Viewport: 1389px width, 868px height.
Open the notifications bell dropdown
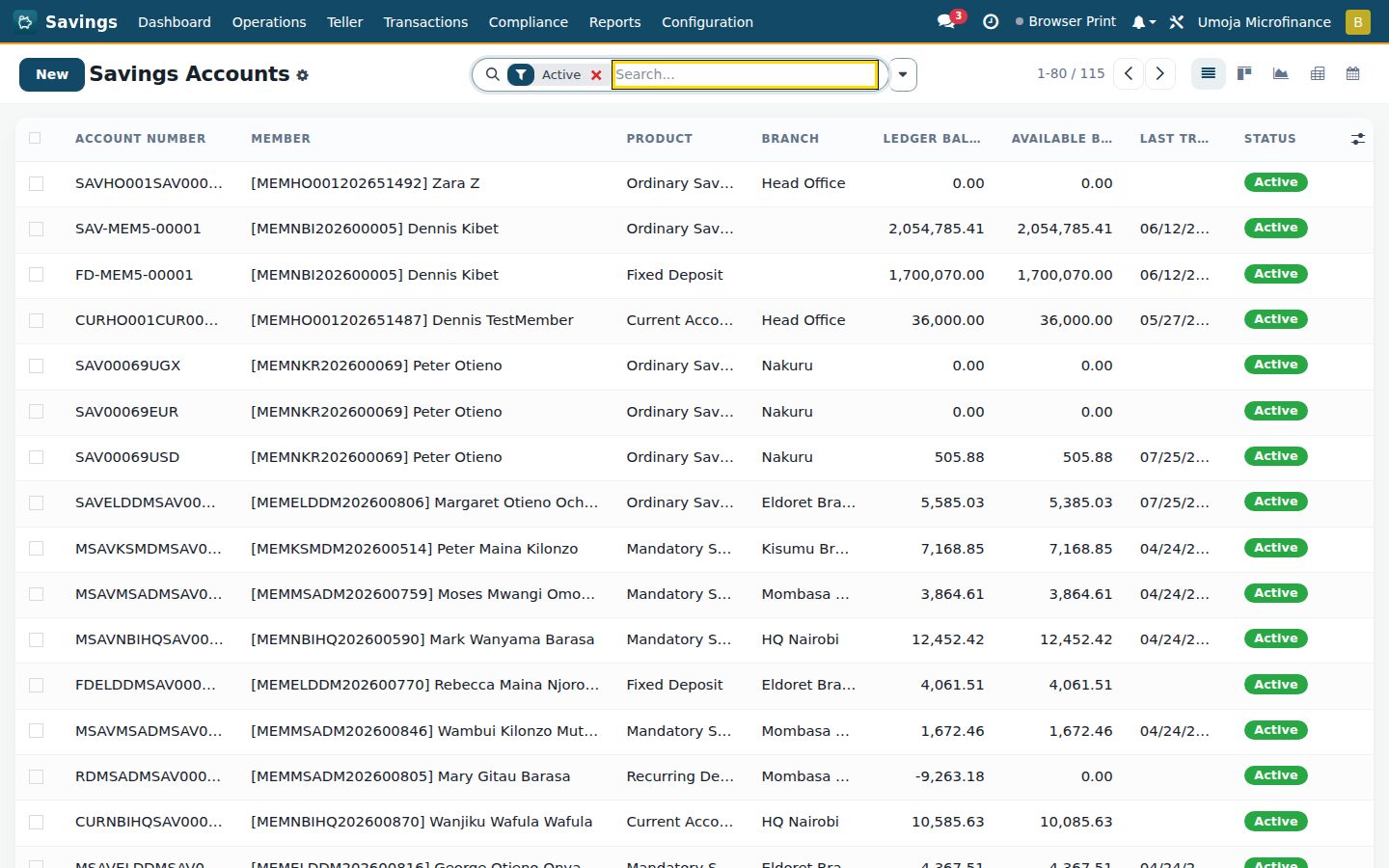pos(1143,21)
